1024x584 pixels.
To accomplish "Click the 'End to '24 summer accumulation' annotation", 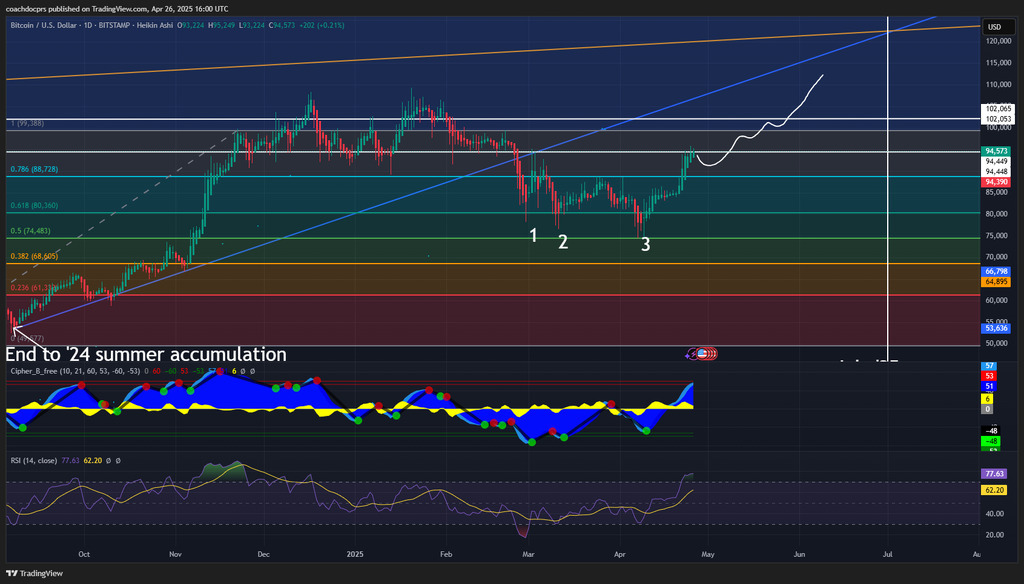I will pos(146,355).
